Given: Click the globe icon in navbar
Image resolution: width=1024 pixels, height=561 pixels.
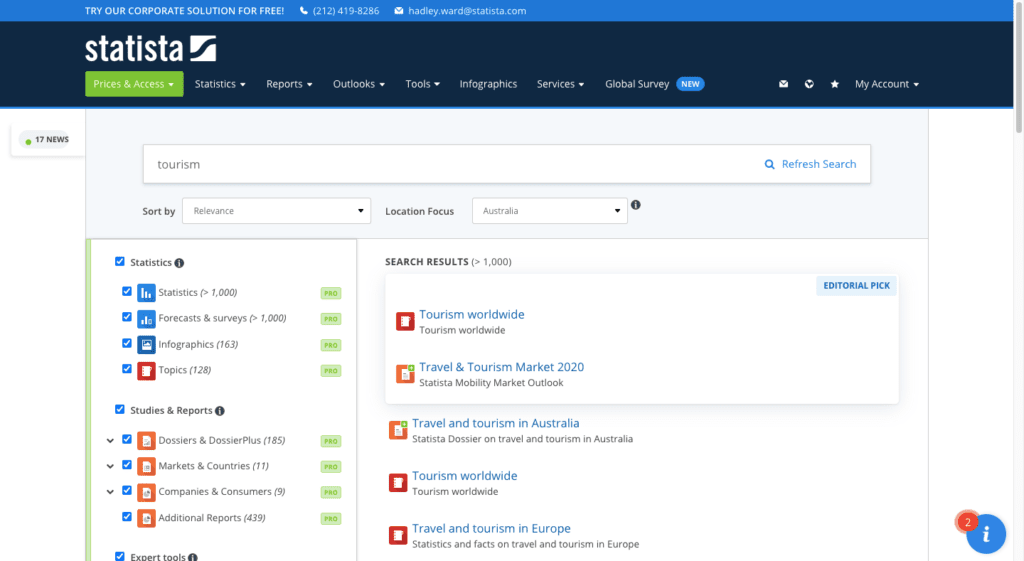Looking at the screenshot, I should point(809,84).
